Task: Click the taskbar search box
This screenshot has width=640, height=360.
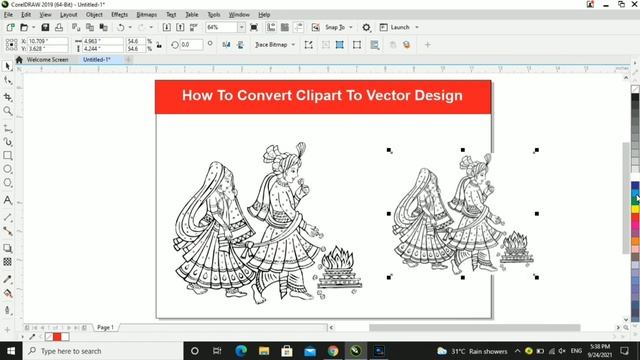Action: click(103, 351)
